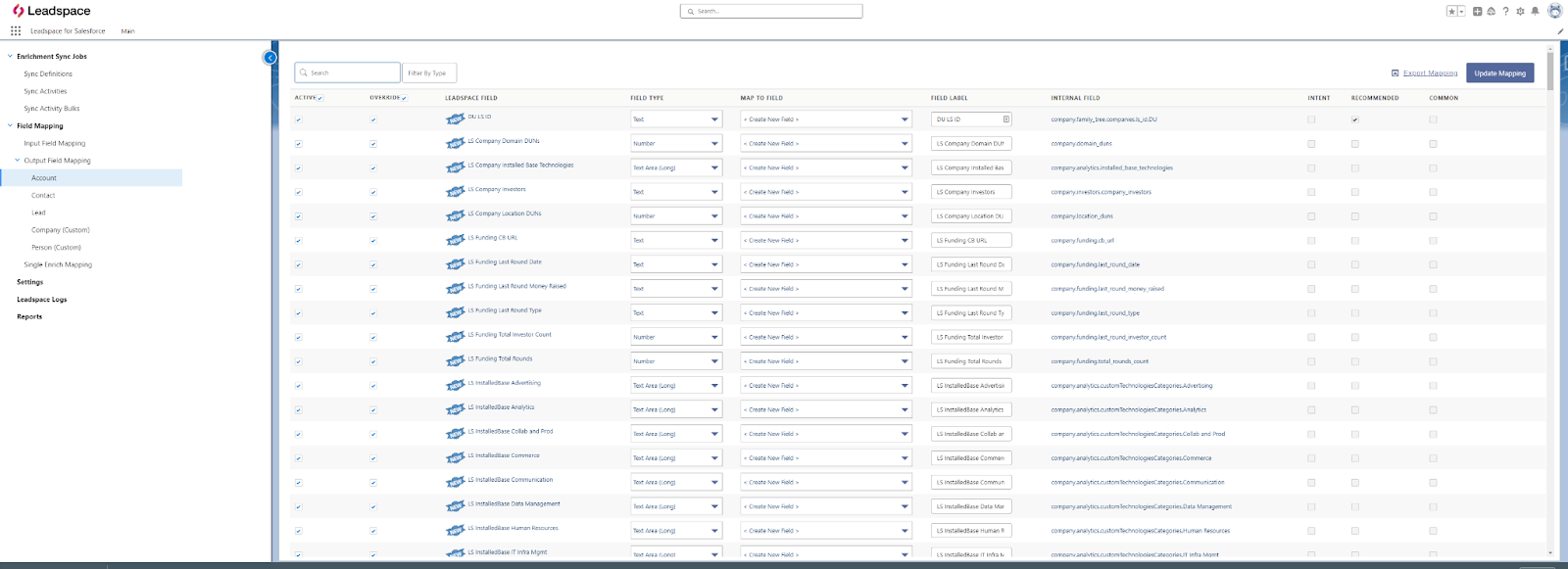Image resolution: width=1568 pixels, height=569 pixels.
Task: Uncheck Active checkbox for DU LS ID row
Action: pyautogui.click(x=299, y=119)
